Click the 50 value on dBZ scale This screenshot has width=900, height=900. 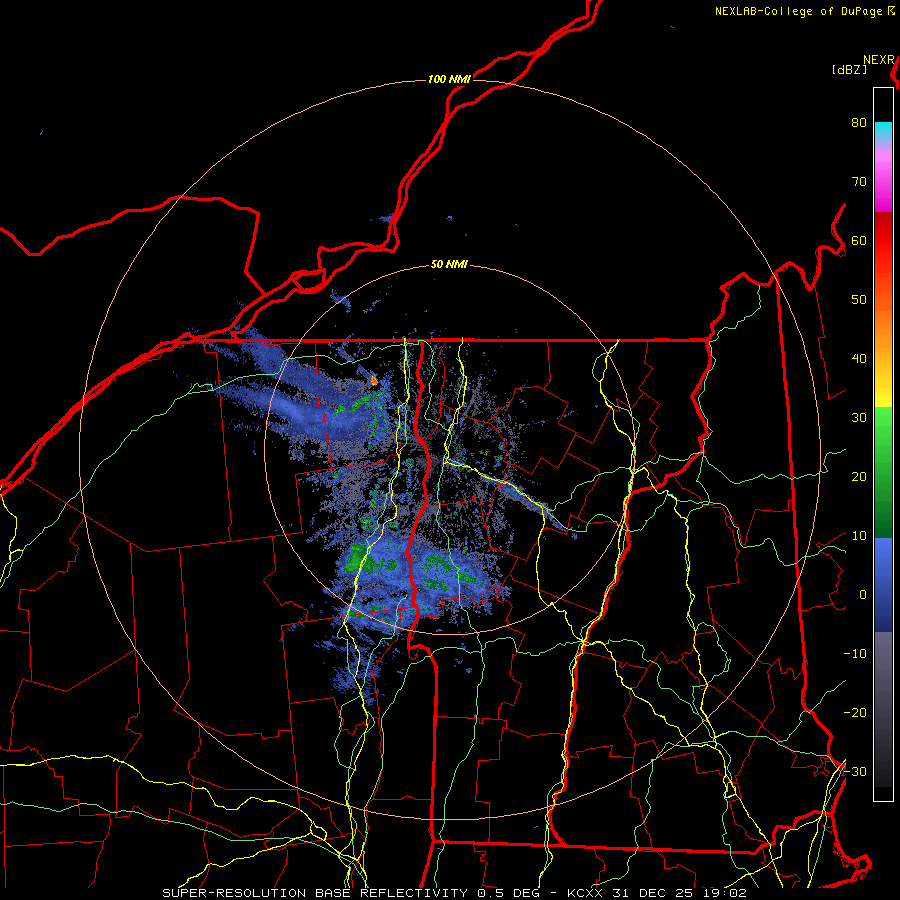pyautogui.click(x=859, y=300)
